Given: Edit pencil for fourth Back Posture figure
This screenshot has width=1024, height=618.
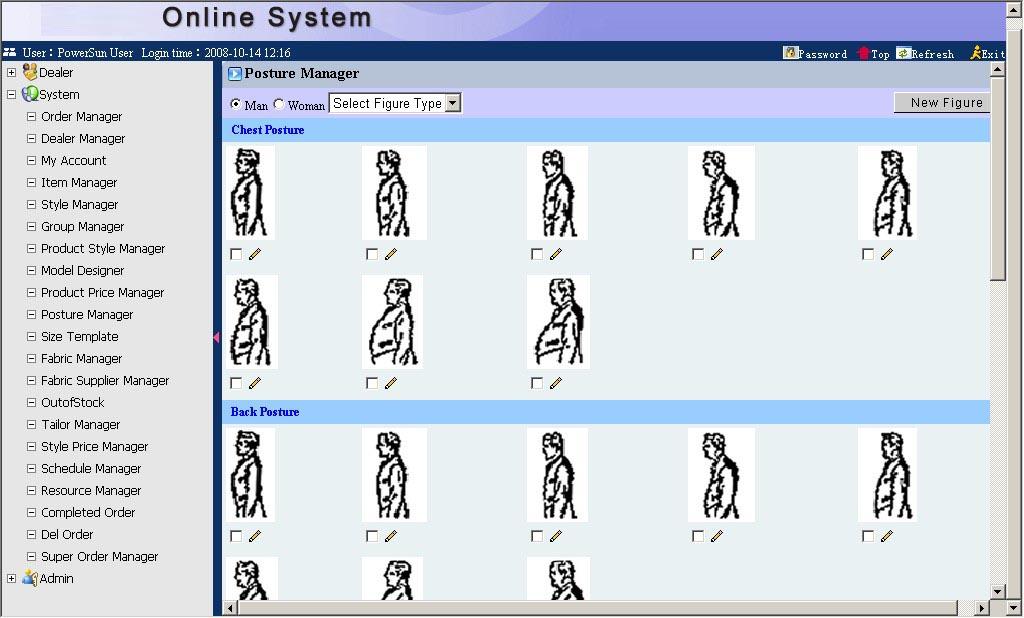Looking at the screenshot, I should (716, 536).
